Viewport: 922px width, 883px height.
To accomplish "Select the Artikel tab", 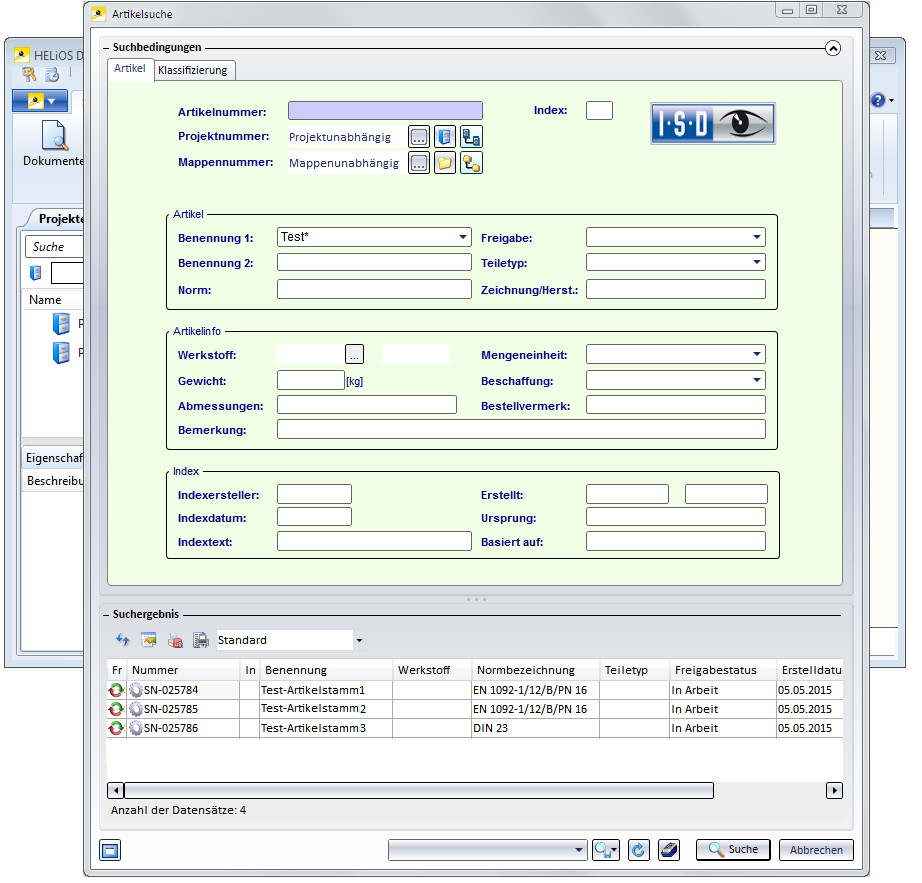I will pos(130,69).
